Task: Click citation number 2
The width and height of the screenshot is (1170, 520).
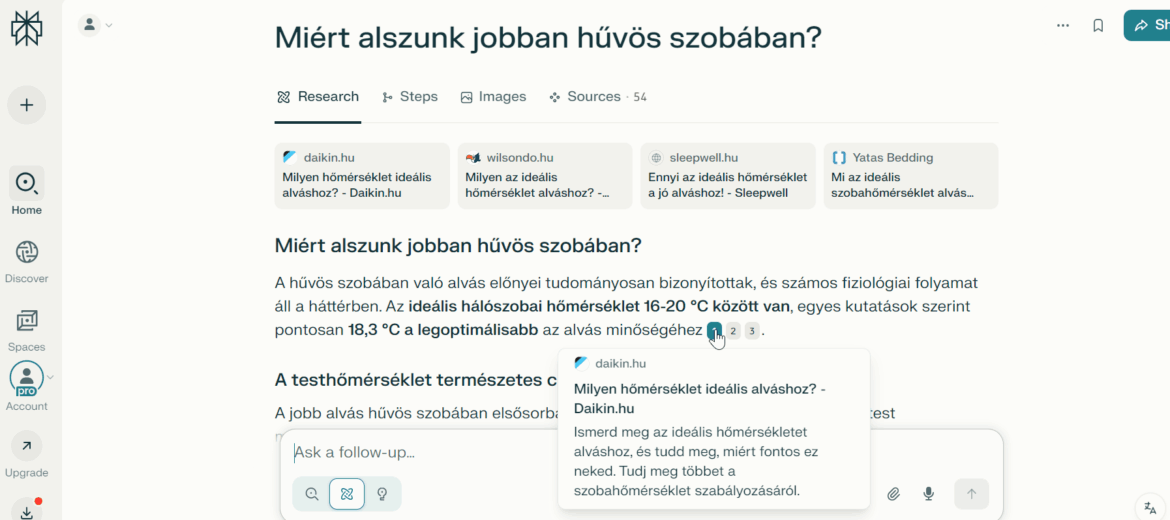Action: tap(733, 331)
